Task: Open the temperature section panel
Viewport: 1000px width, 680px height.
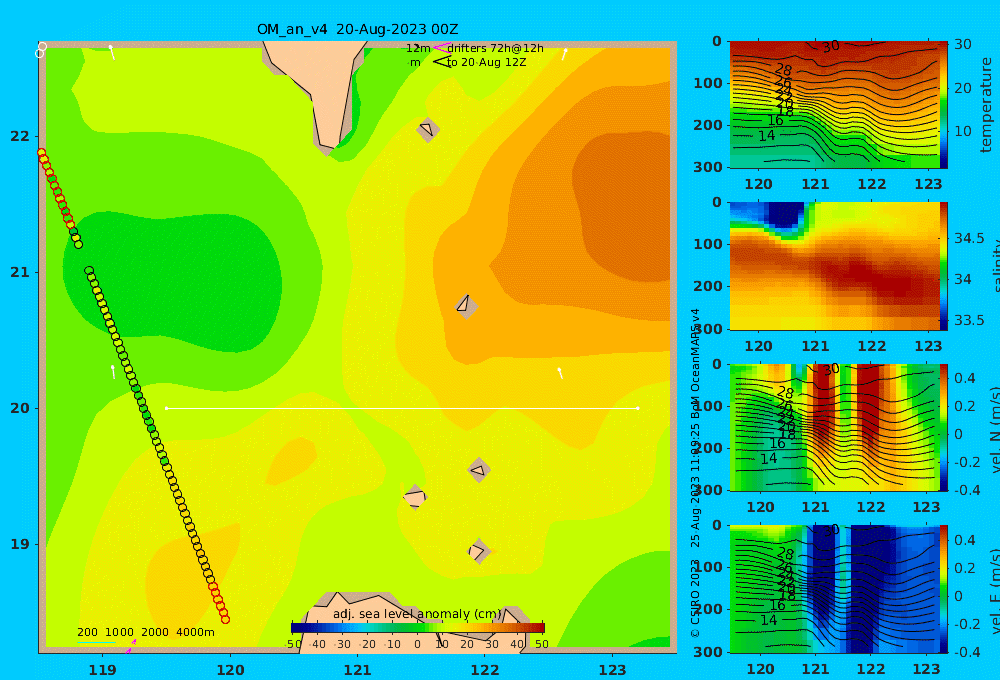Action: (x=834, y=105)
